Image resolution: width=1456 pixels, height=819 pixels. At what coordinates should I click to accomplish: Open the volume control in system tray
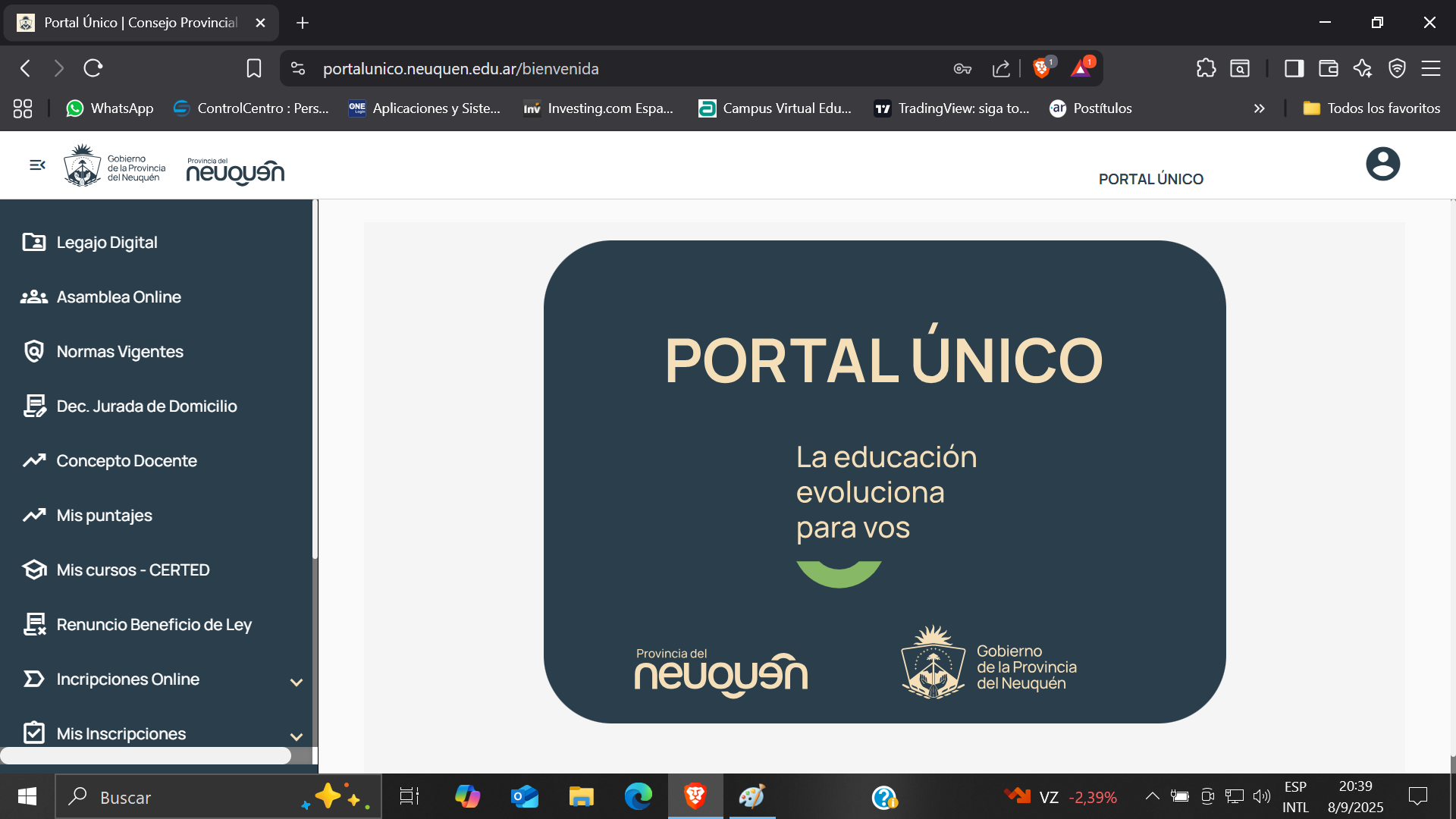coord(1261,796)
